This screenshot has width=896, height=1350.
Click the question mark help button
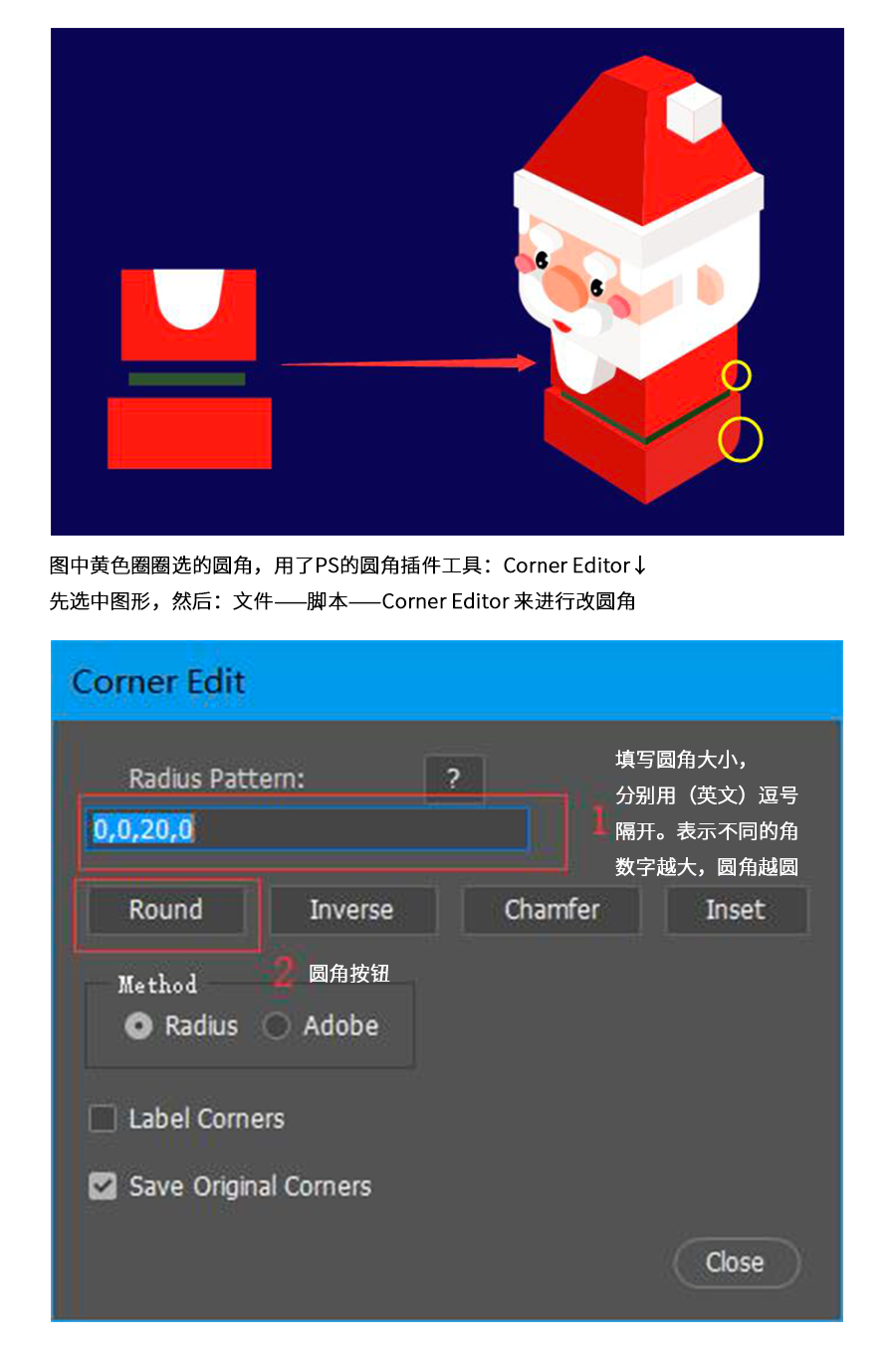pos(454,779)
